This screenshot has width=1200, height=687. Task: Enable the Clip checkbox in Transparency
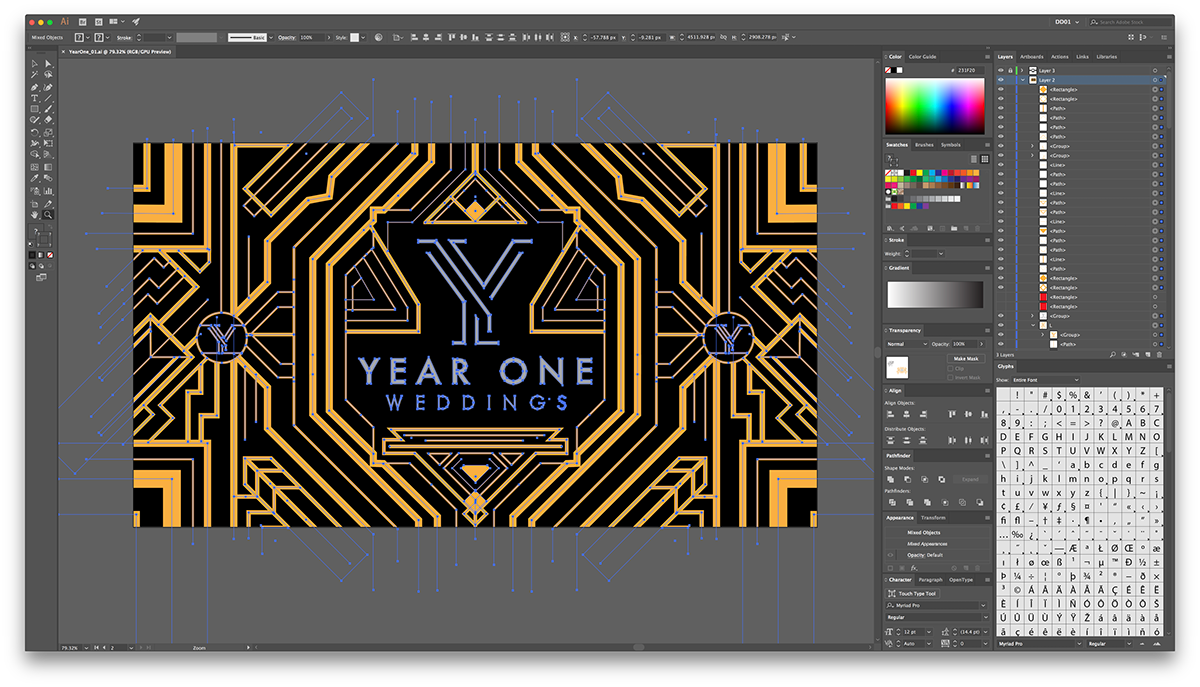(950, 369)
